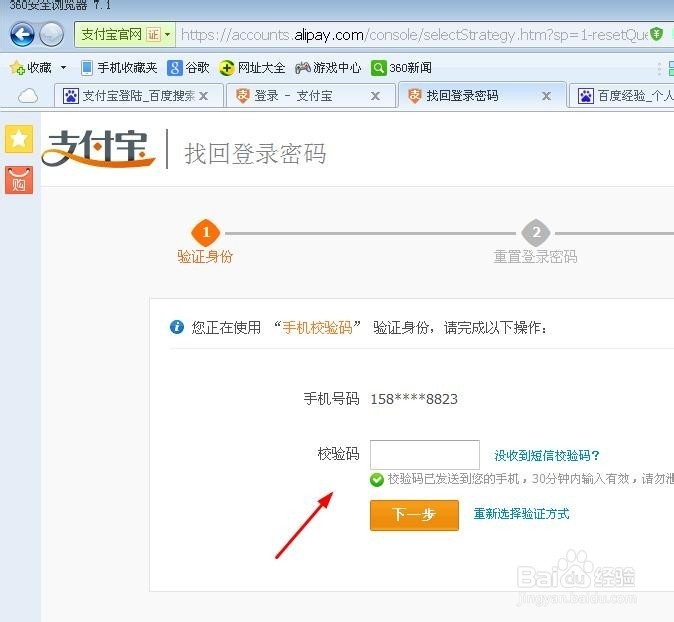Click the blue info icon beside 您正在使用
The height and width of the screenshot is (622, 674).
pos(177,327)
